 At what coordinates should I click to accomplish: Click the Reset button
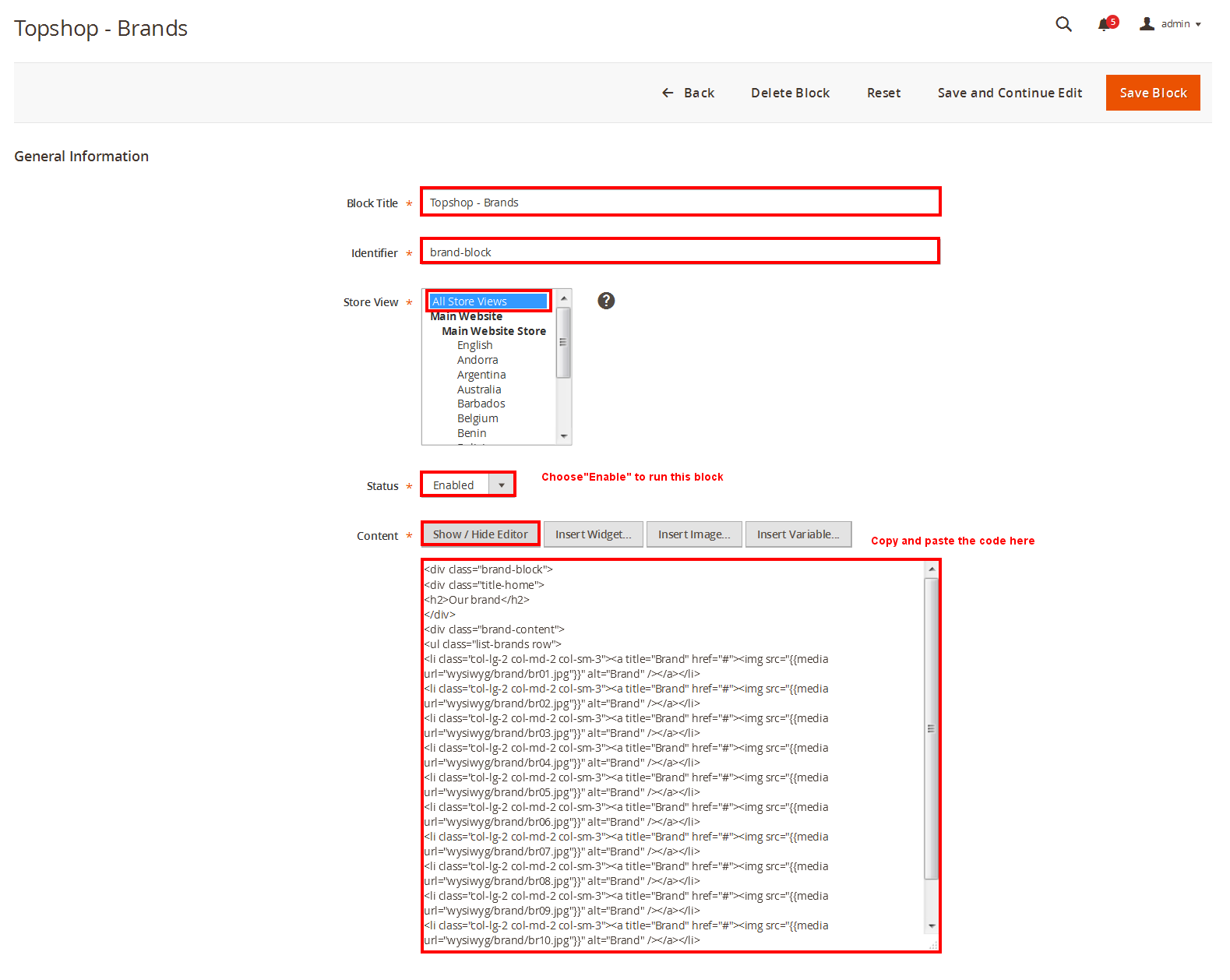(883, 93)
